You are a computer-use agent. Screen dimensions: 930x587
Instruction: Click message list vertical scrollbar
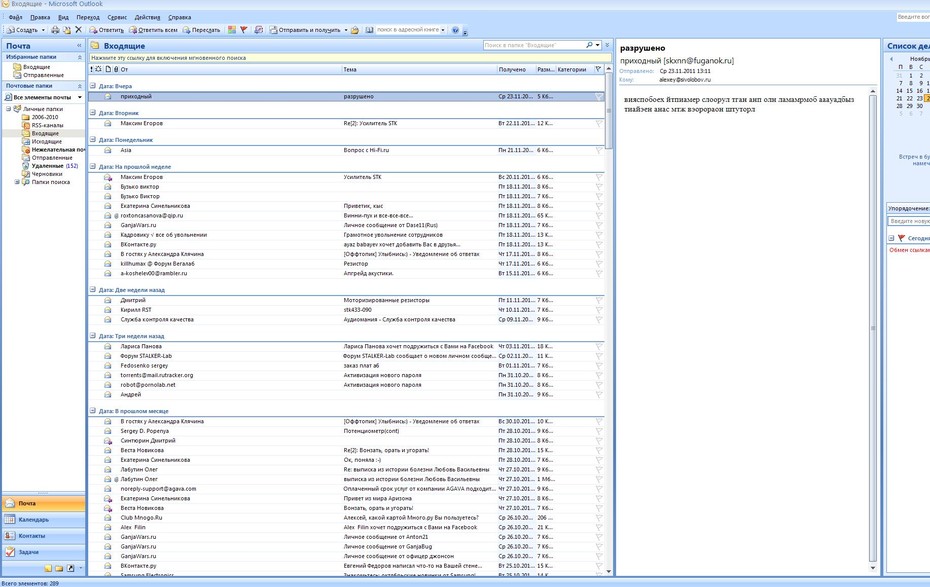tap(609, 113)
